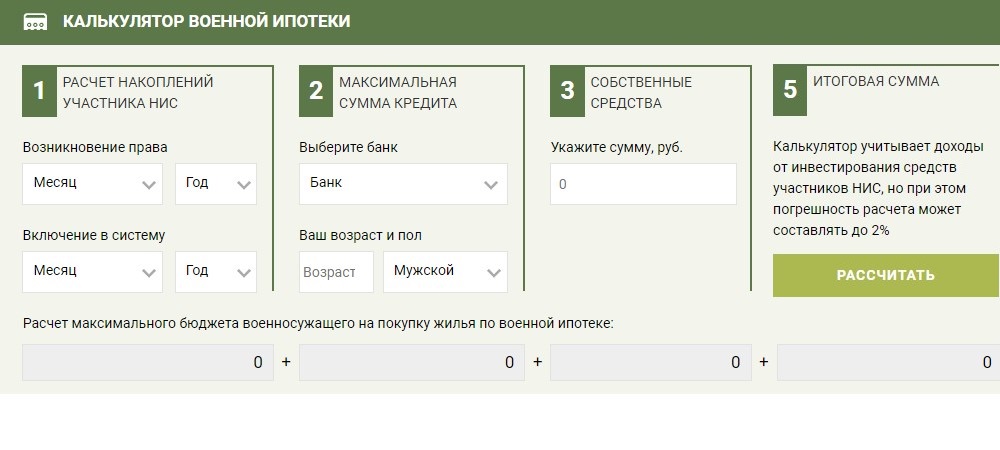
Task: Click the heading Калькулятор военной ипотеки
Action: [206, 22]
